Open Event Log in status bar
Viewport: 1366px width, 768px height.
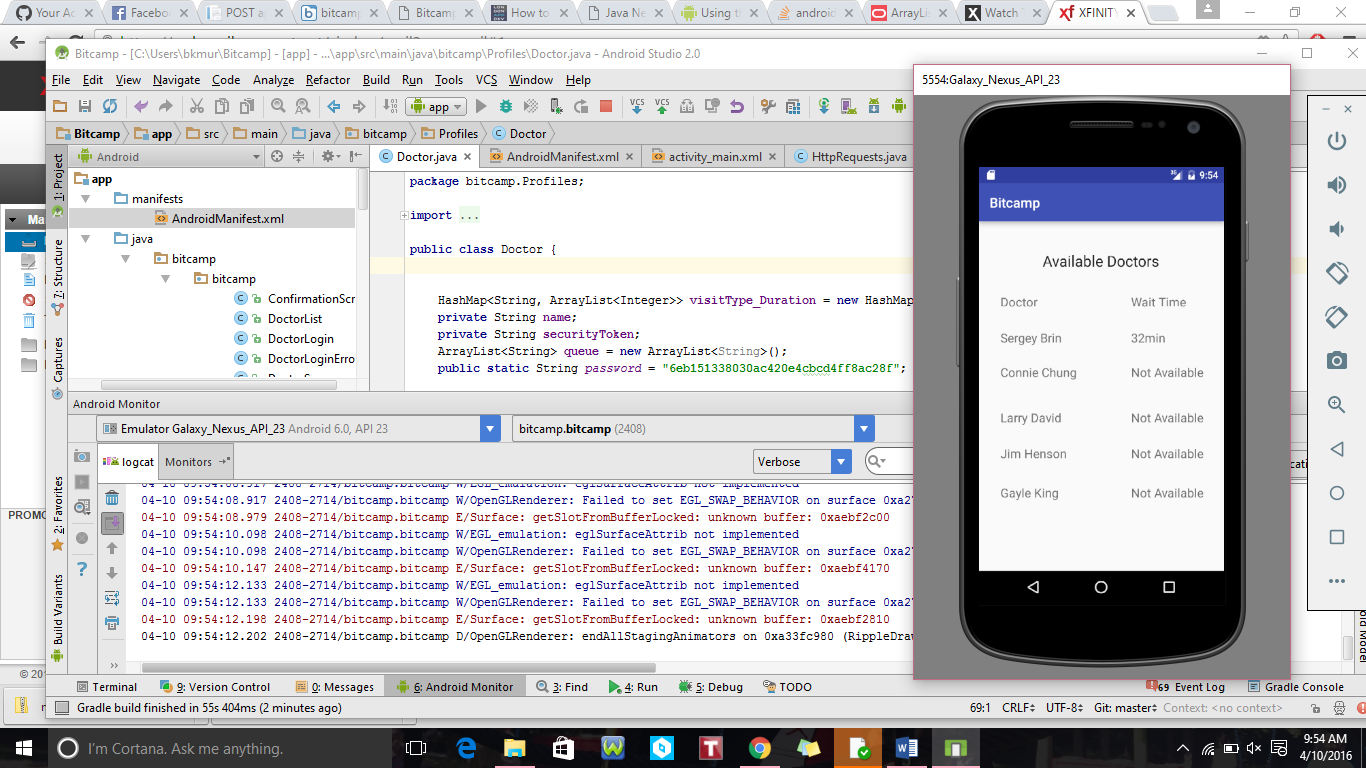point(1185,687)
